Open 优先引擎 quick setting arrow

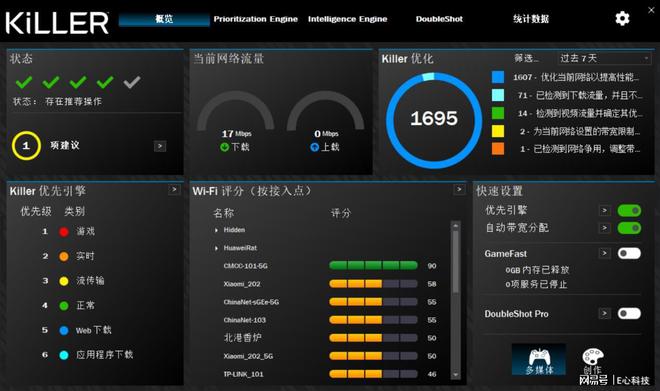604,210
